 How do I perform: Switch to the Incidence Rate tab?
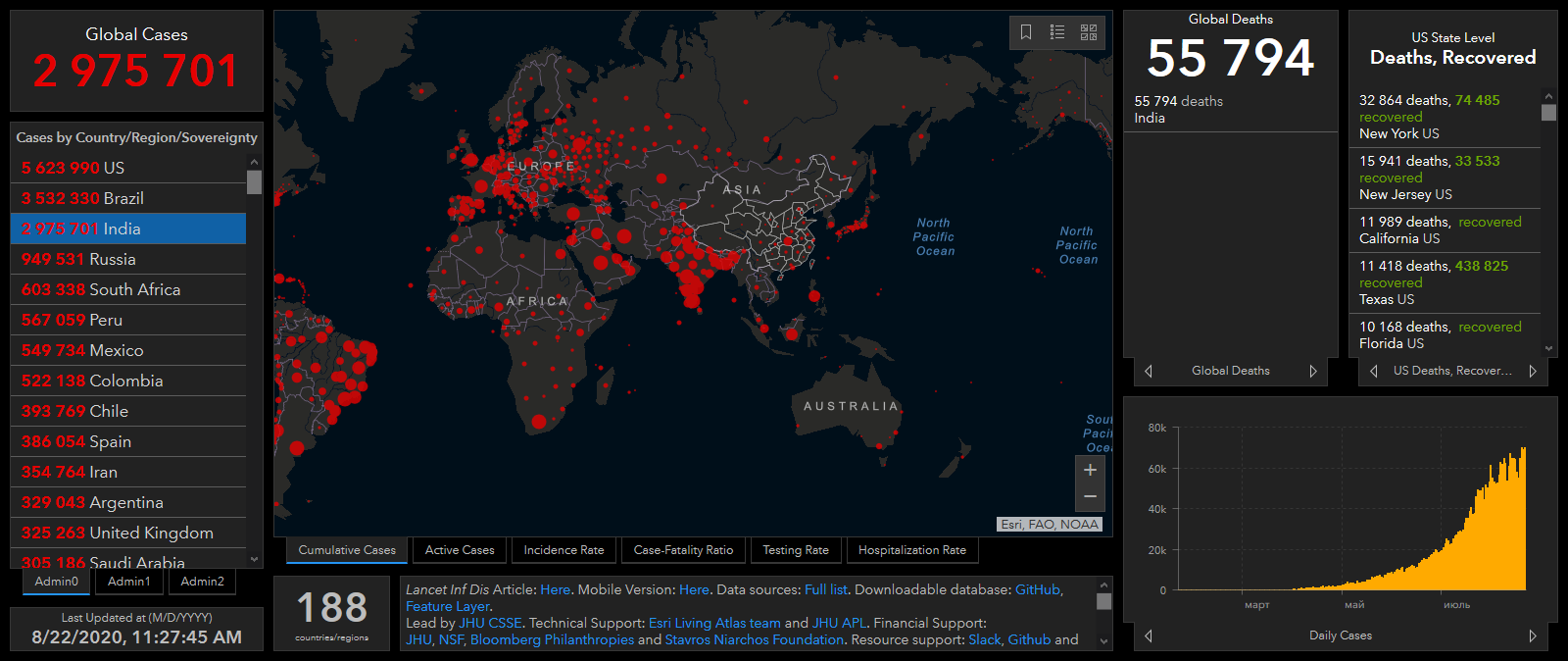(x=563, y=550)
